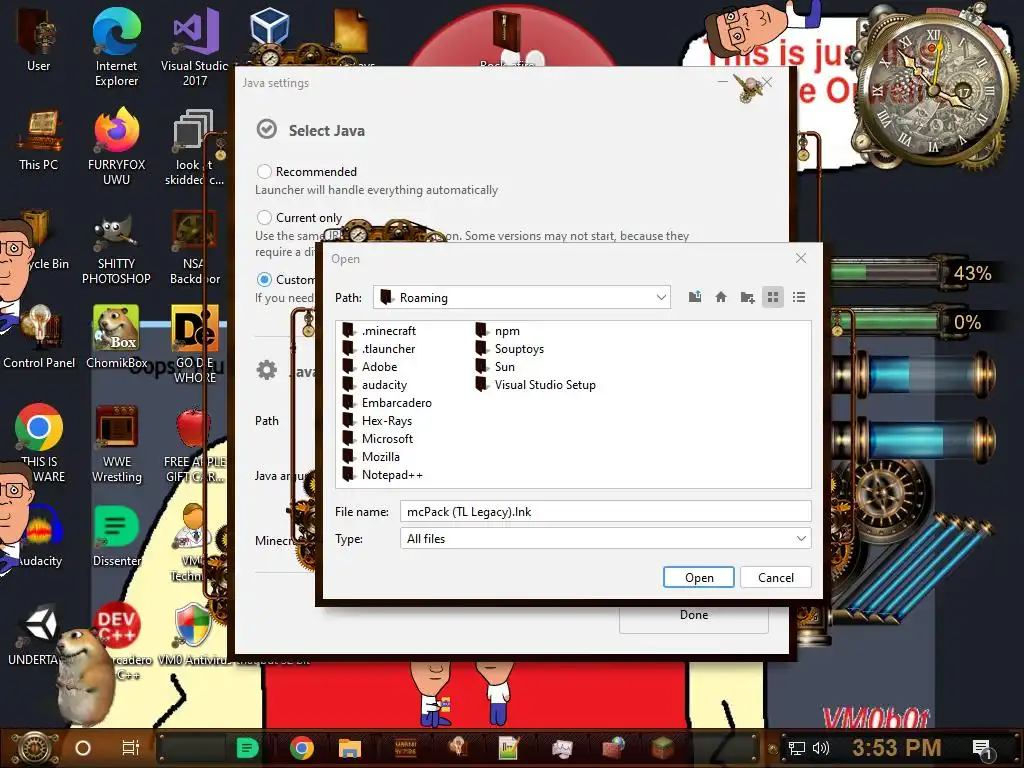Open the User desktop icon
Image resolution: width=1024 pixels, height=768 pixels.
(x=38, y=40)
